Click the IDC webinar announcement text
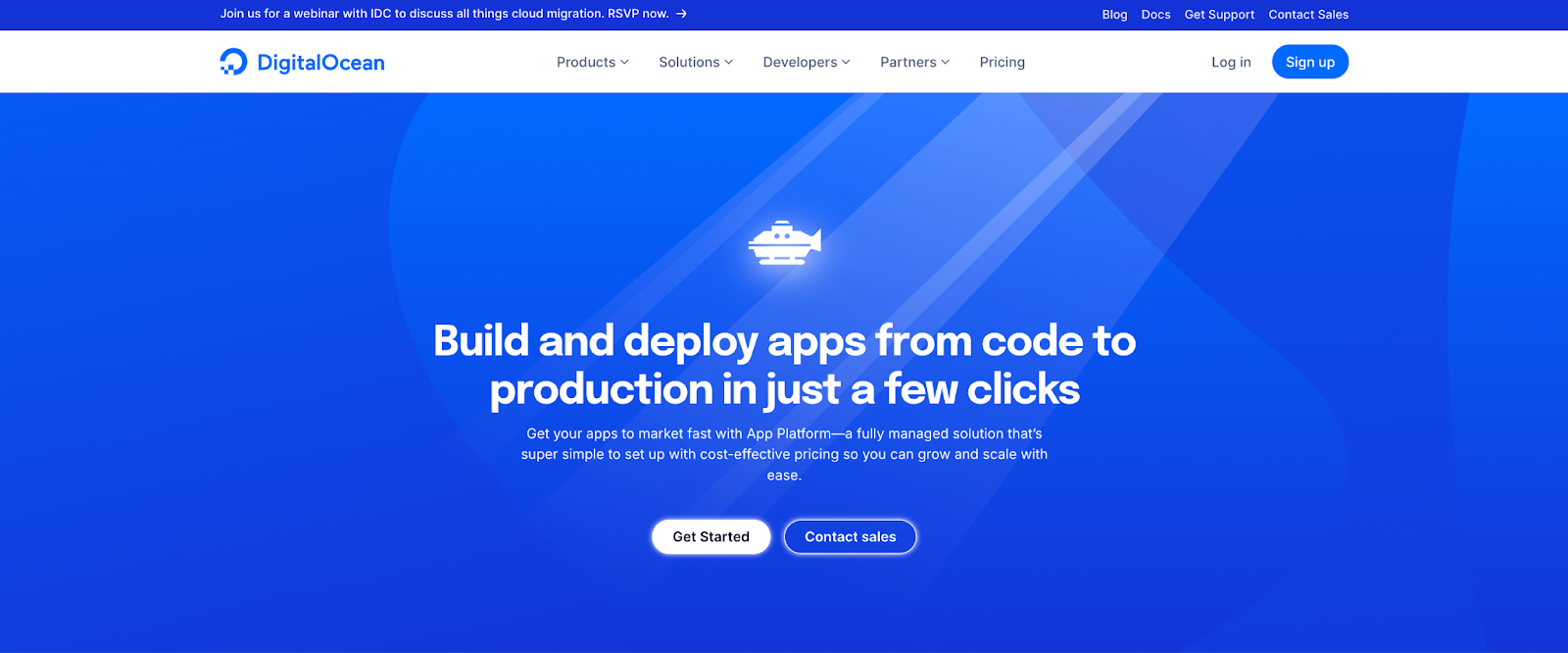This screenshot has width=1568, height=653. point(444,14)
